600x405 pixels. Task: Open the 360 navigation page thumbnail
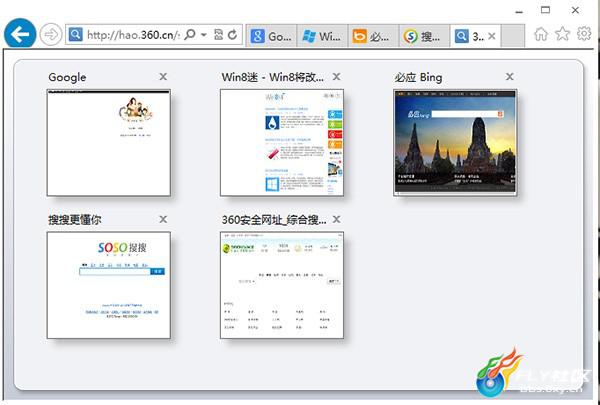pos(282,285)
